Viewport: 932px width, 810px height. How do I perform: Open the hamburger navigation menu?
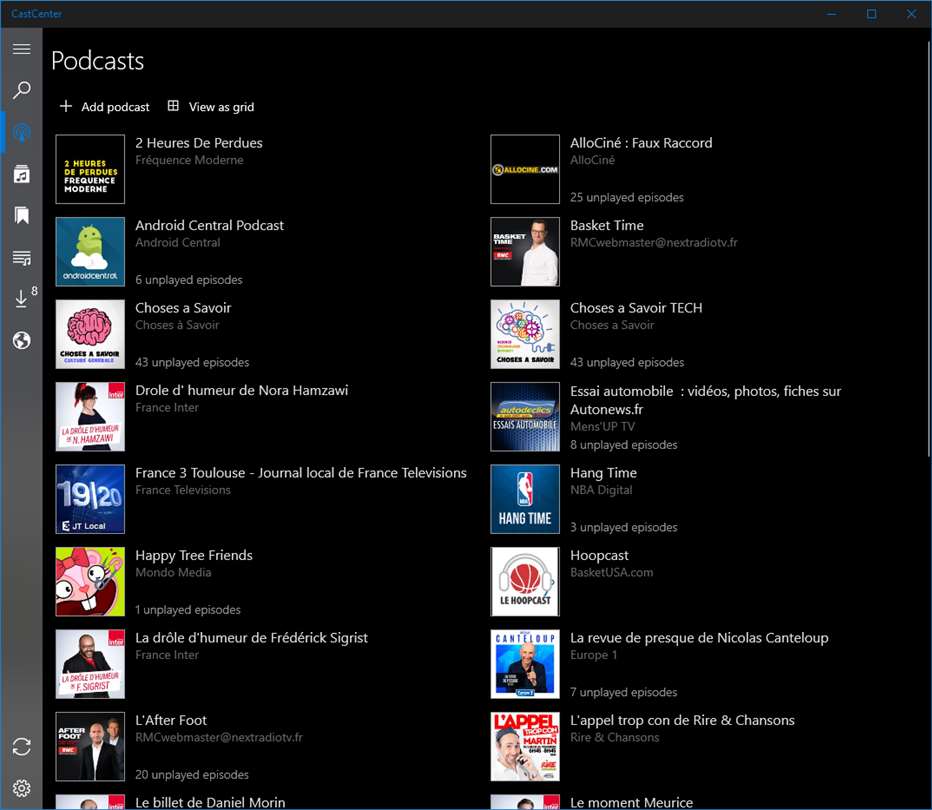click(x=21, y=49)
